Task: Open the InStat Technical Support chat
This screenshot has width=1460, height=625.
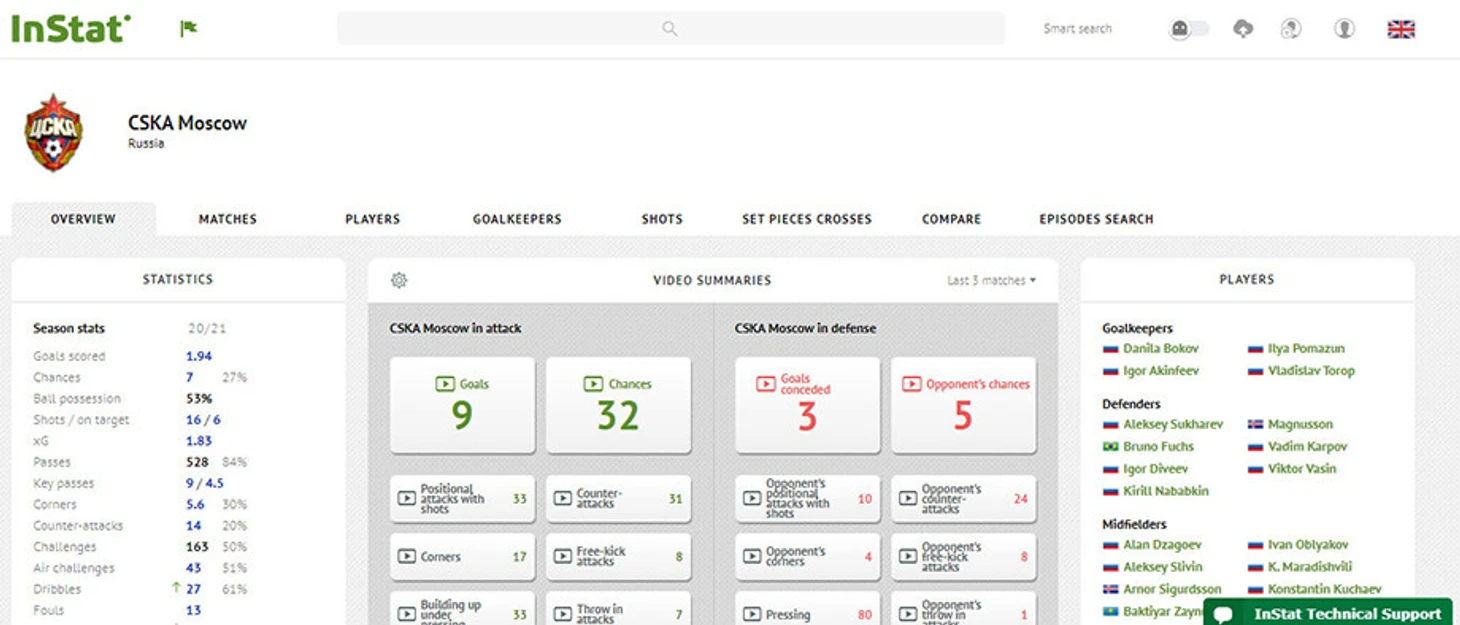Action: pyautogui.click(x=1328, y=613)
